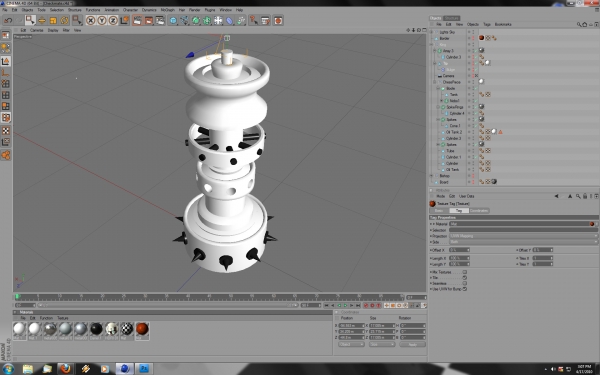
Task: Expand the Bishop group
Action: (x=432, y=176)
